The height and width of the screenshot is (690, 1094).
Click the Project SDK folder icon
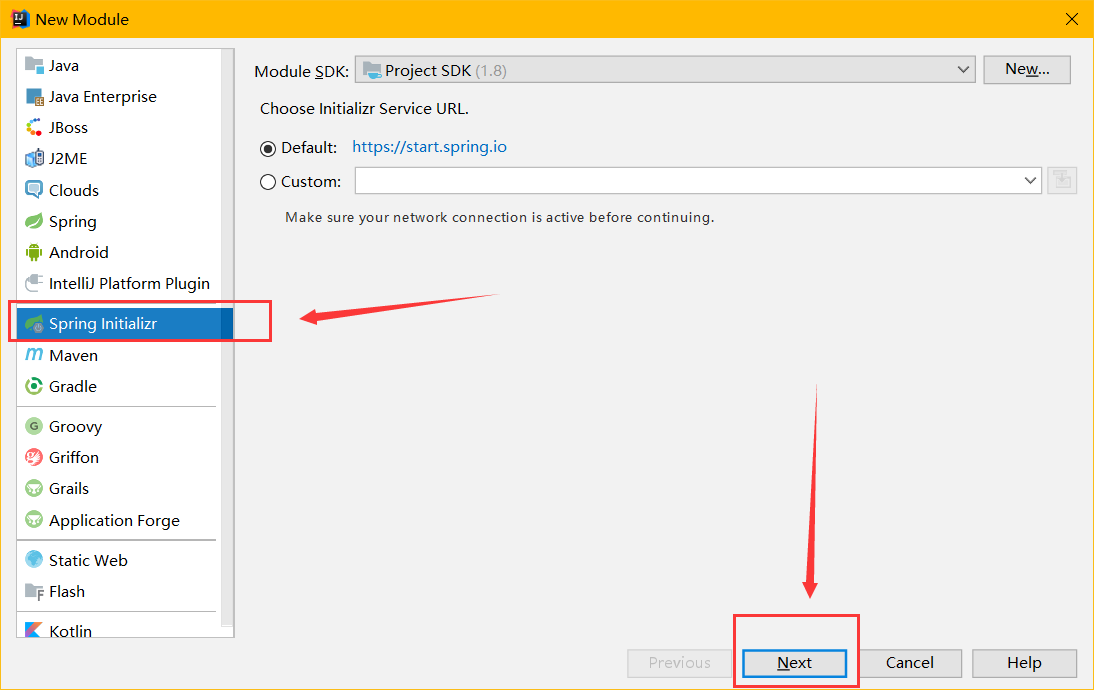coord(372,70)
